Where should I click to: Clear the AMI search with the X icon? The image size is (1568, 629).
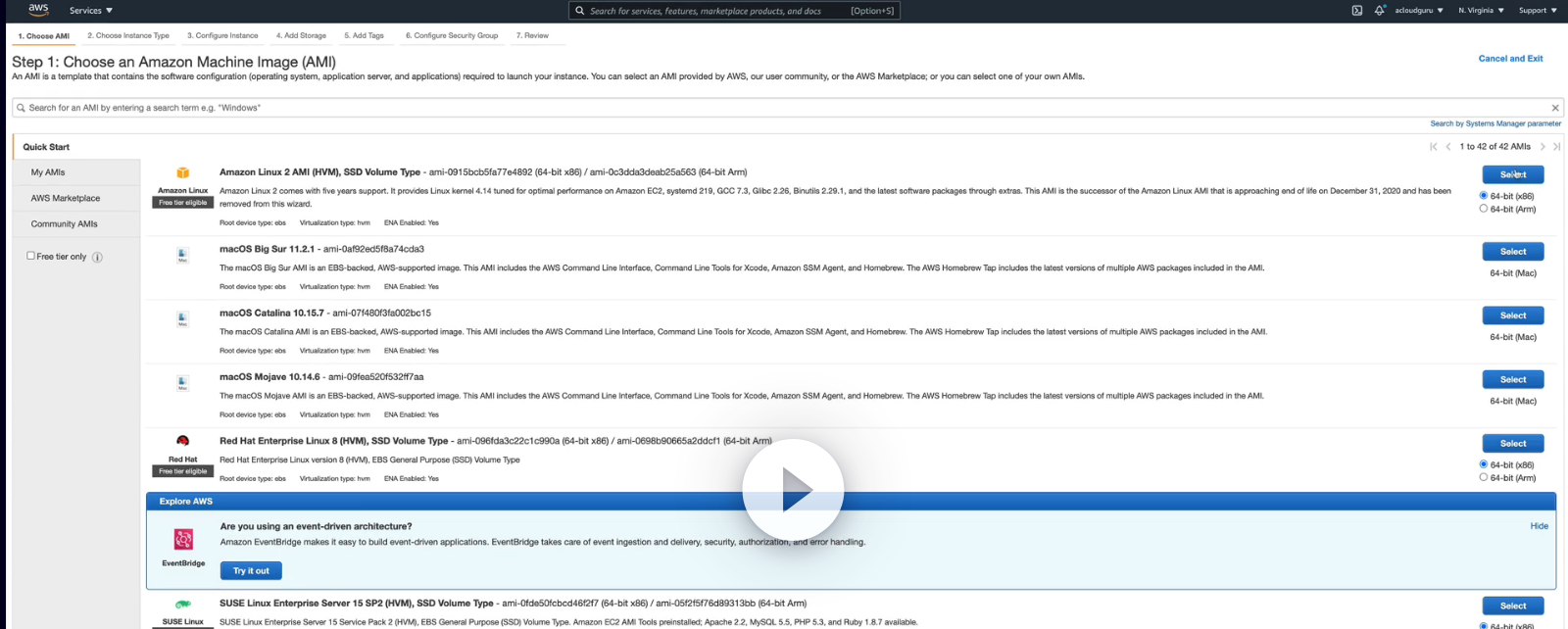[x=1555, y=108]
